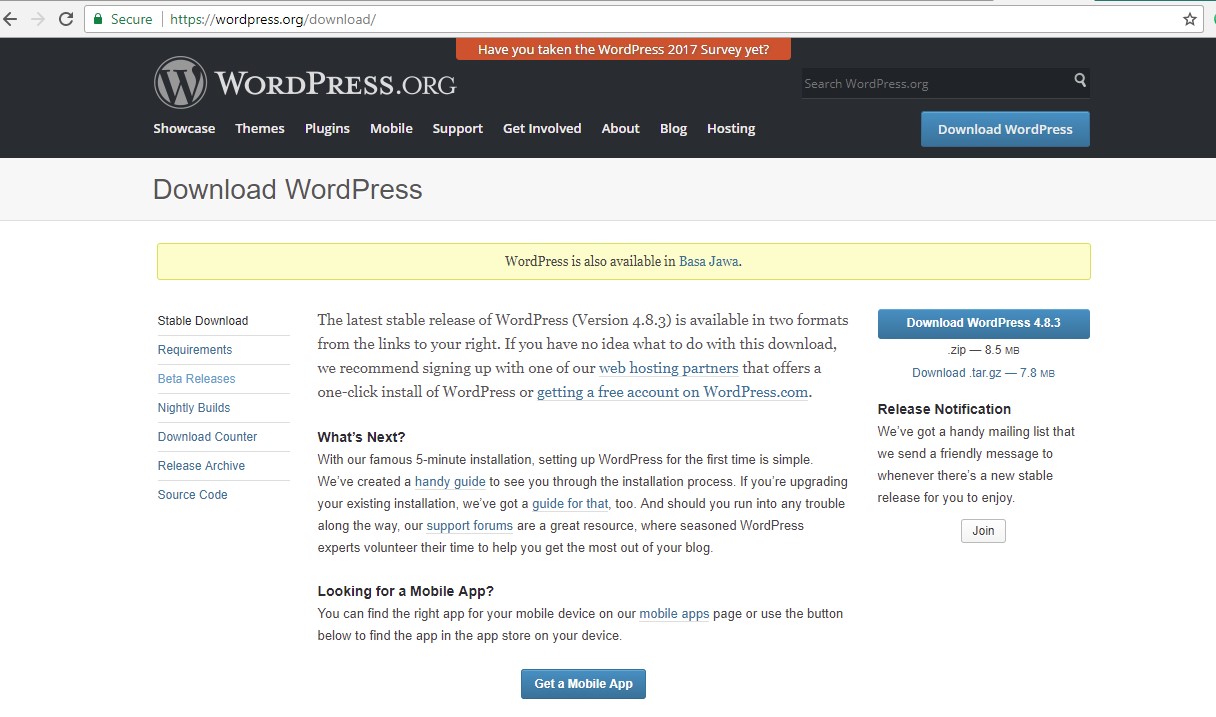Image resolution: width=1216 pixels, height=717 pixels.
Task: Click the search magnifier icon
Action: click(x=1080, y=80)
